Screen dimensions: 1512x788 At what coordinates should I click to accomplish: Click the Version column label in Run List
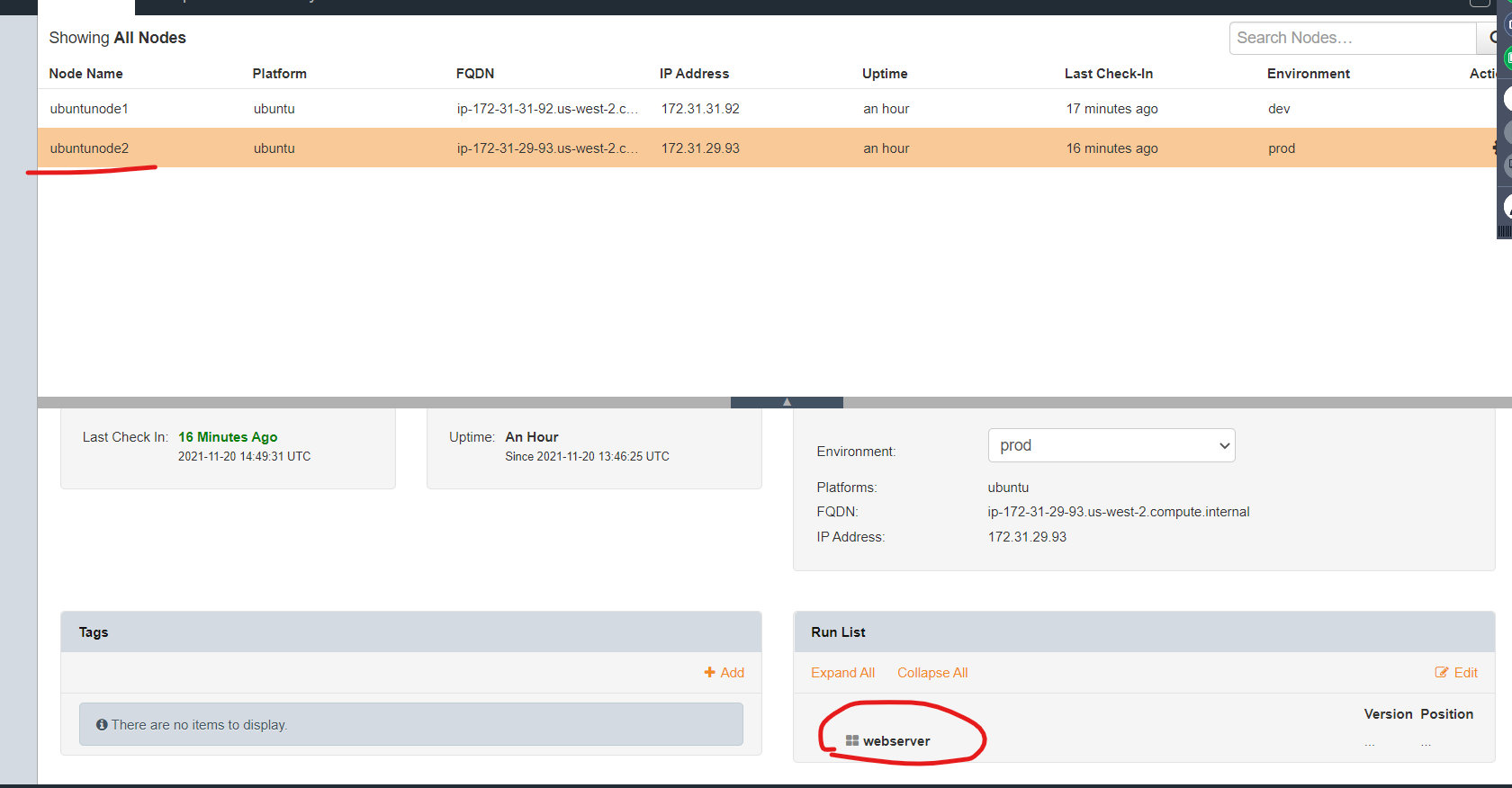pyautogui.click(x=1388, y=714)
